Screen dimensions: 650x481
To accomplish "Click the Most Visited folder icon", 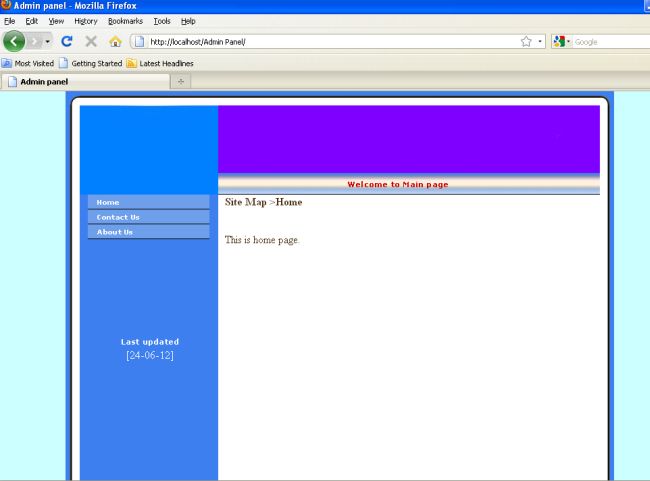I will tap(7, 63).
